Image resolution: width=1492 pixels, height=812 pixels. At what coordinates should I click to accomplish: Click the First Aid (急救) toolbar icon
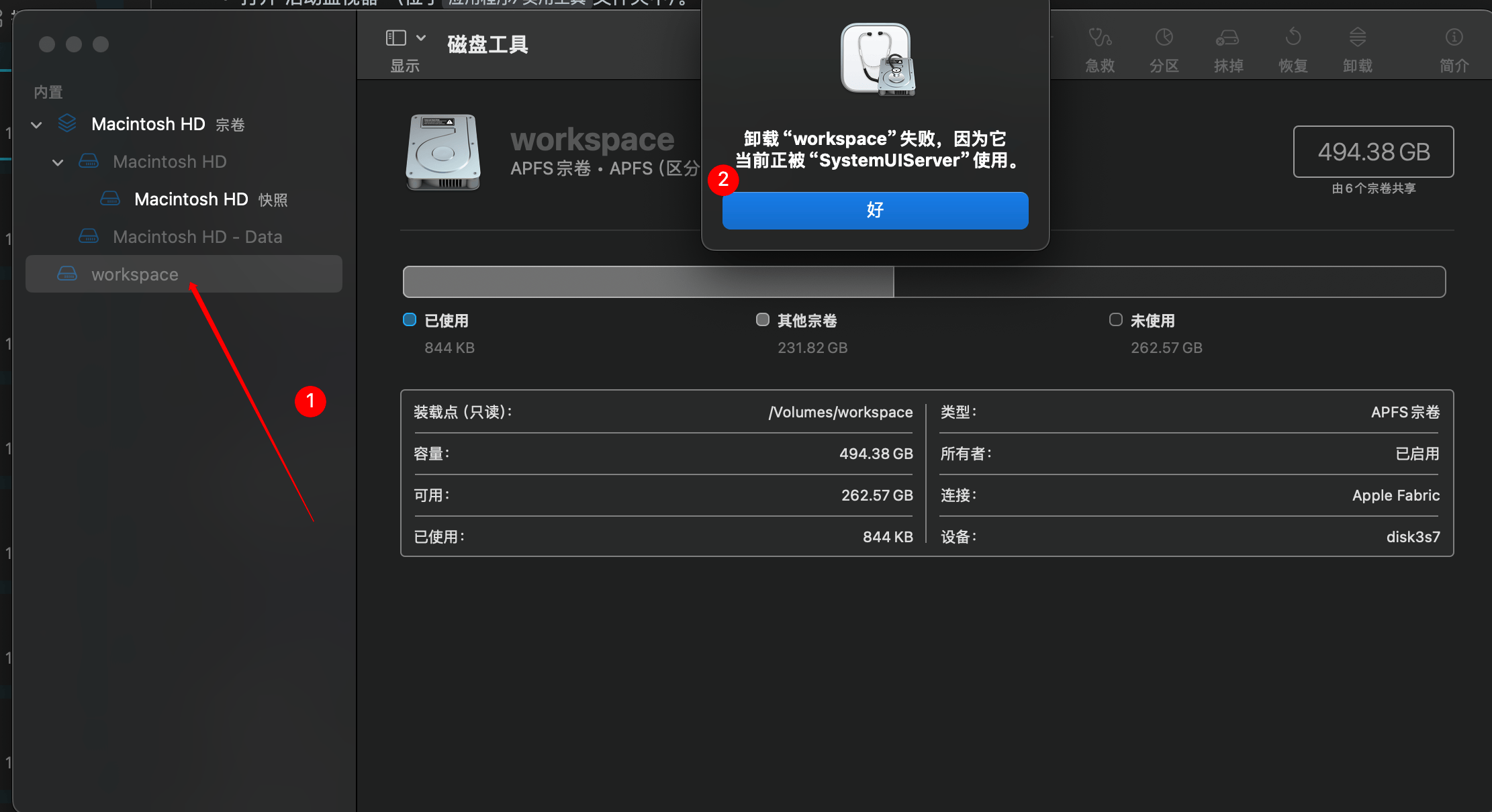[1100, 37]
